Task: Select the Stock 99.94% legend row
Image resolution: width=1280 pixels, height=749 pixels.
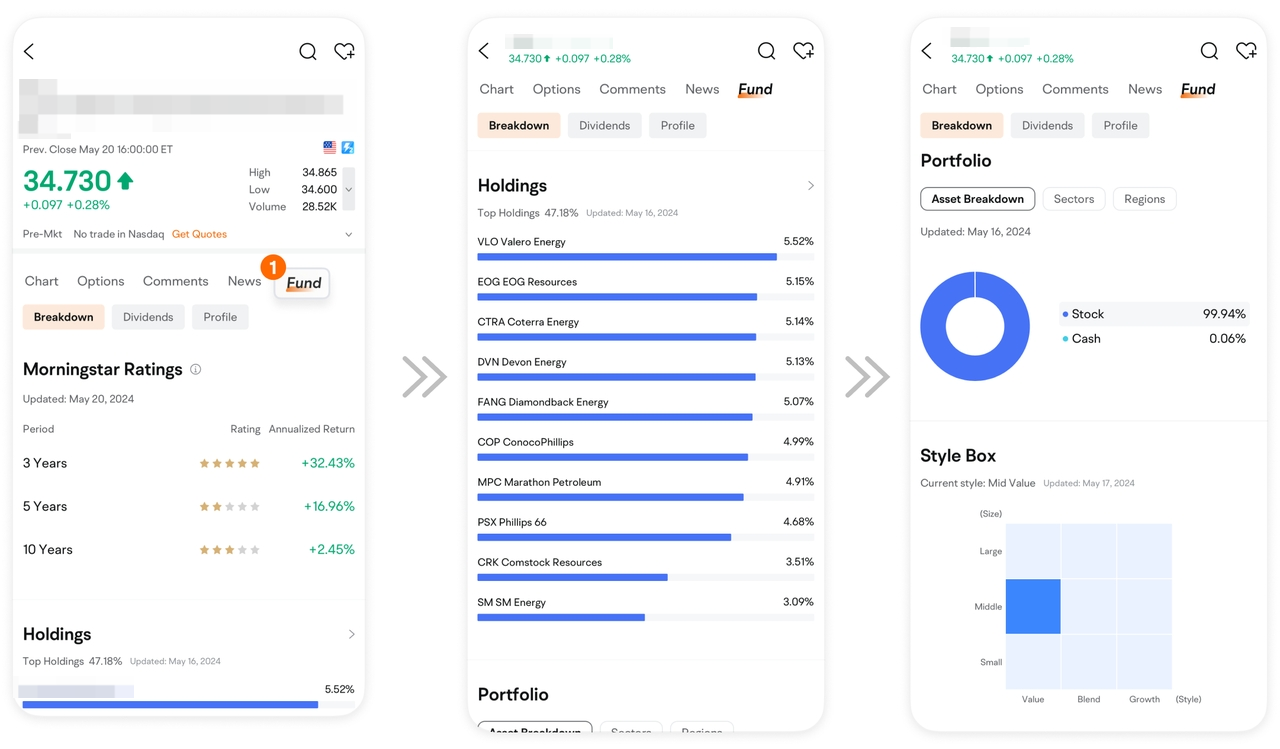Action: pyautogui.click(x=1154, y=314)
